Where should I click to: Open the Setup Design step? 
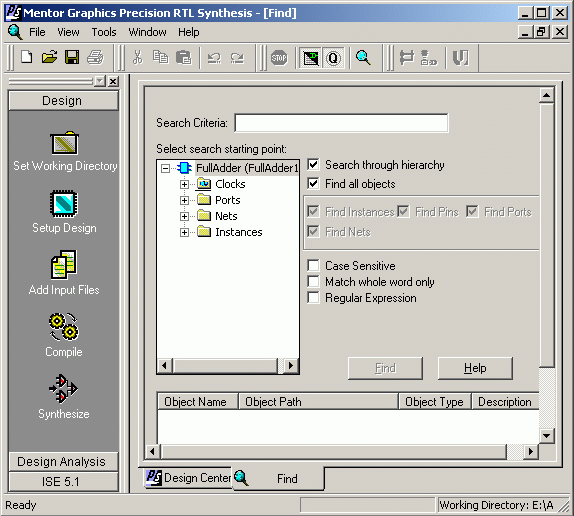click(64, 204)
